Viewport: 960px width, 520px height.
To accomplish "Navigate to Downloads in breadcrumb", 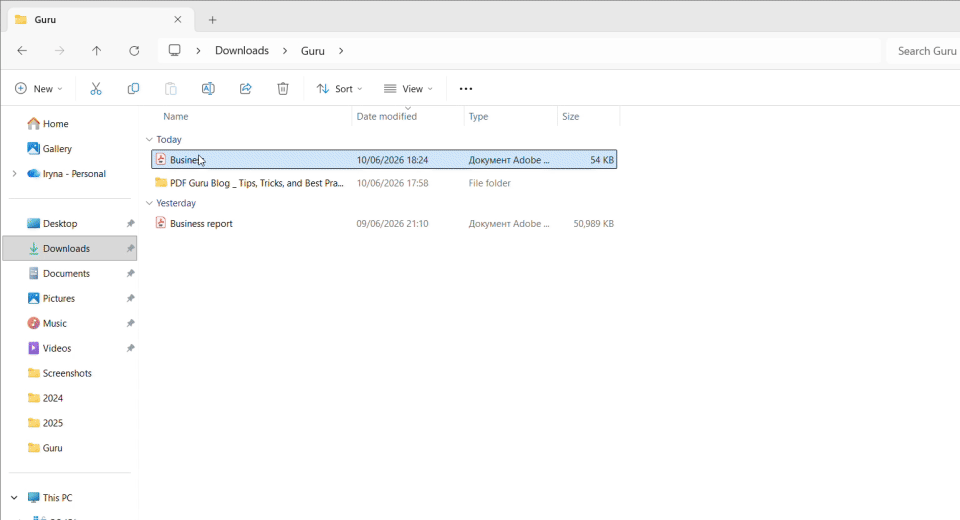I will 242,51.
